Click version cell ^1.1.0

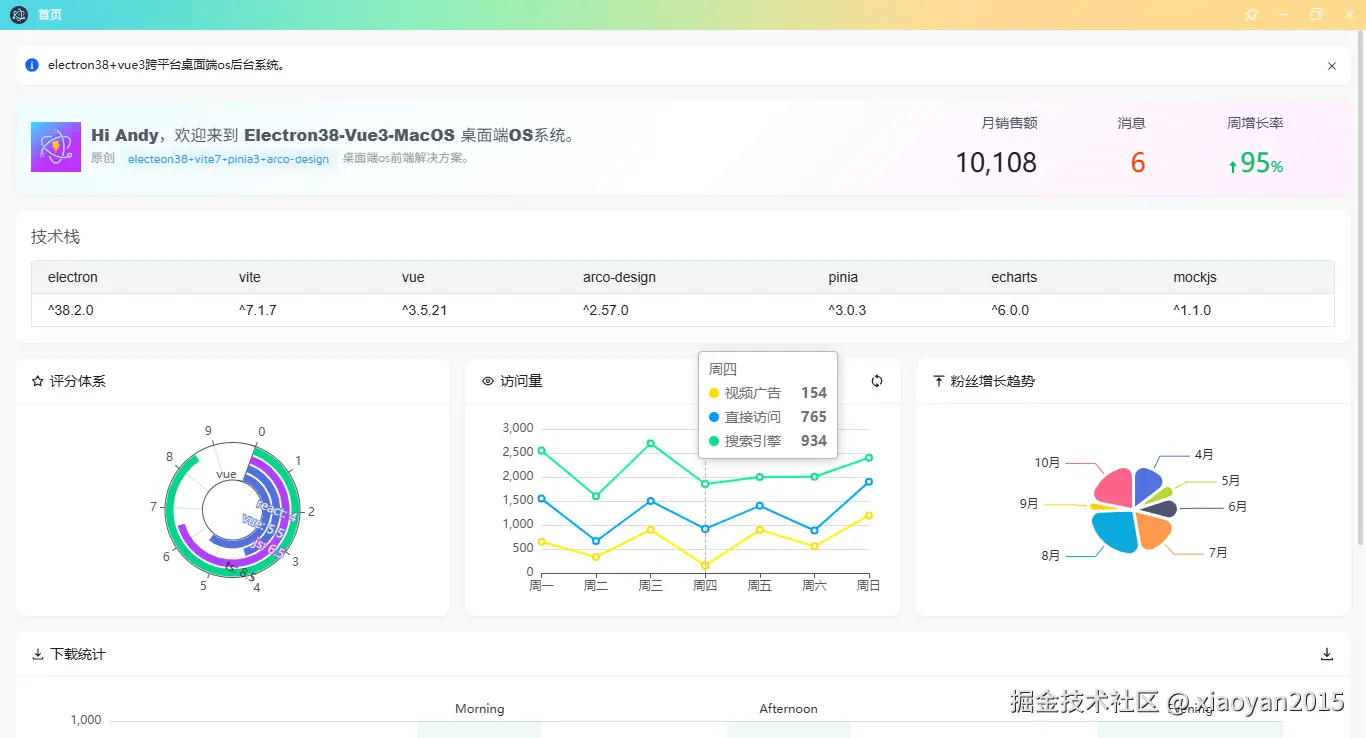tap(1193, 310)
